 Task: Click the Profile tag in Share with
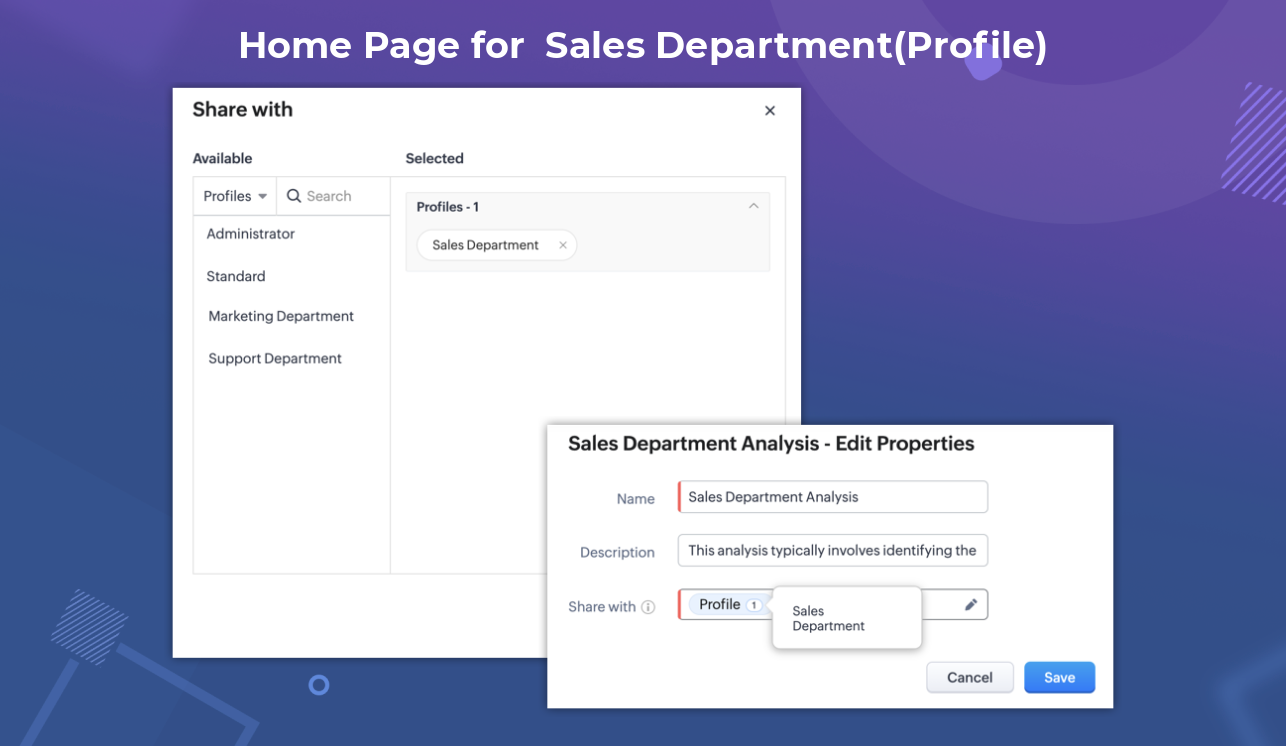(x=719, y=604)
